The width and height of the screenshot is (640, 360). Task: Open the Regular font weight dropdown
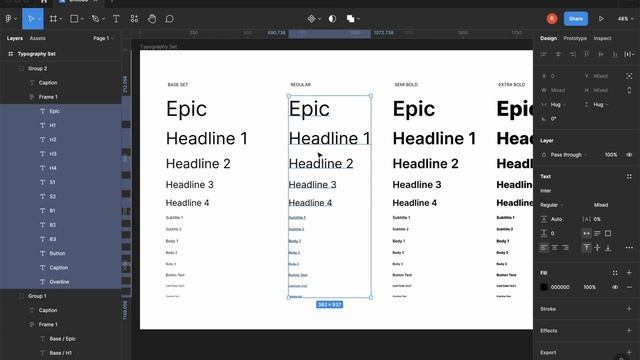pyautogui.click(x=551, y=205)
